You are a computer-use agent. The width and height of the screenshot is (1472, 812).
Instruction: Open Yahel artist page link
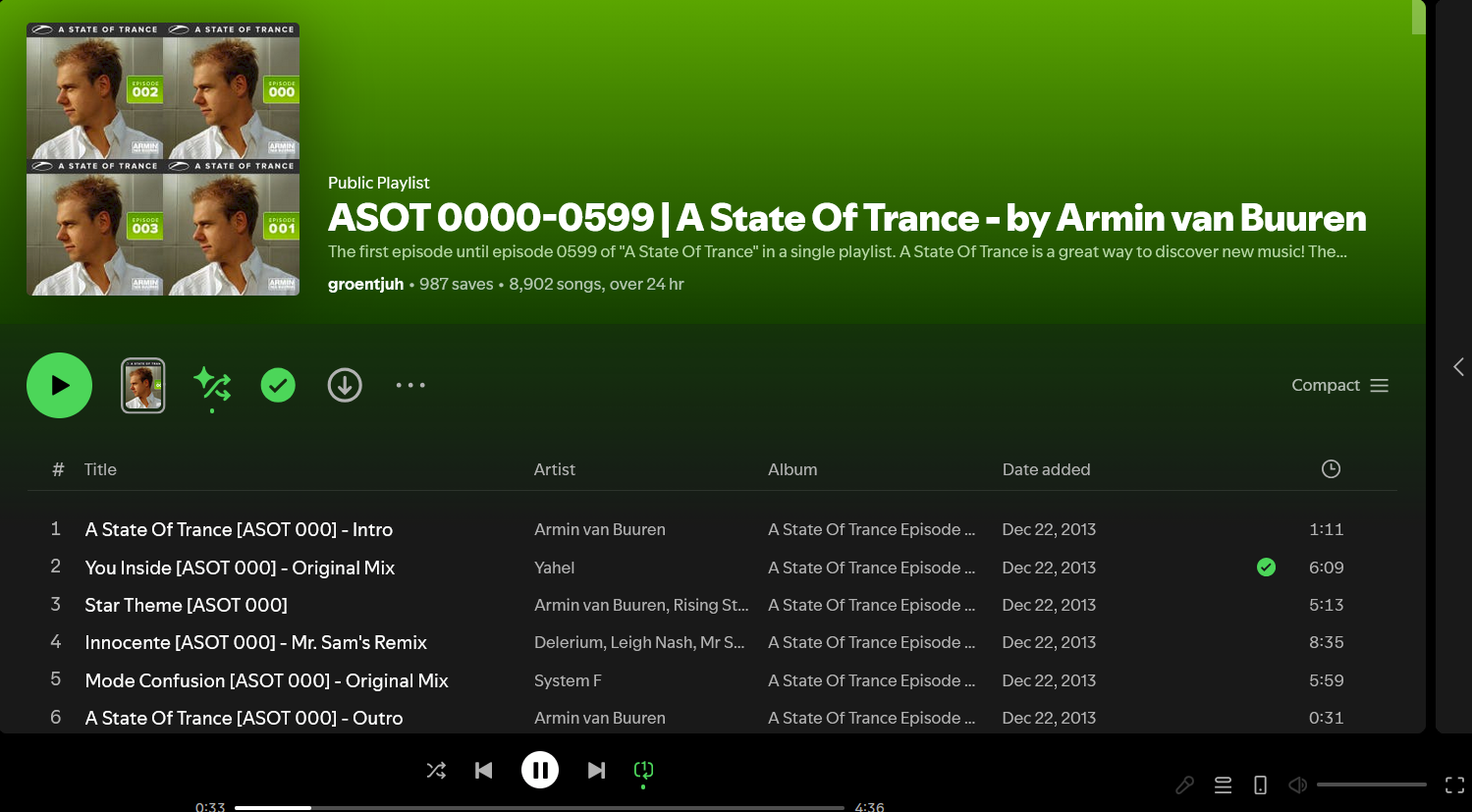[x=554, y=568]
